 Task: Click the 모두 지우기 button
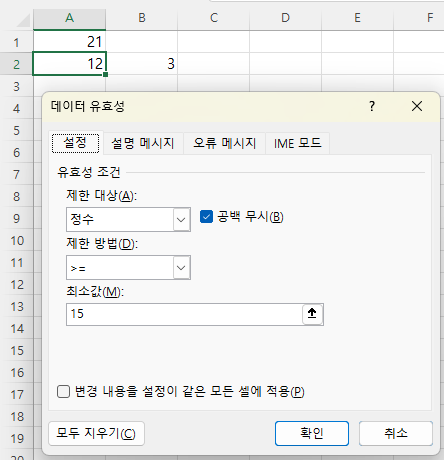tap(96, 433)
